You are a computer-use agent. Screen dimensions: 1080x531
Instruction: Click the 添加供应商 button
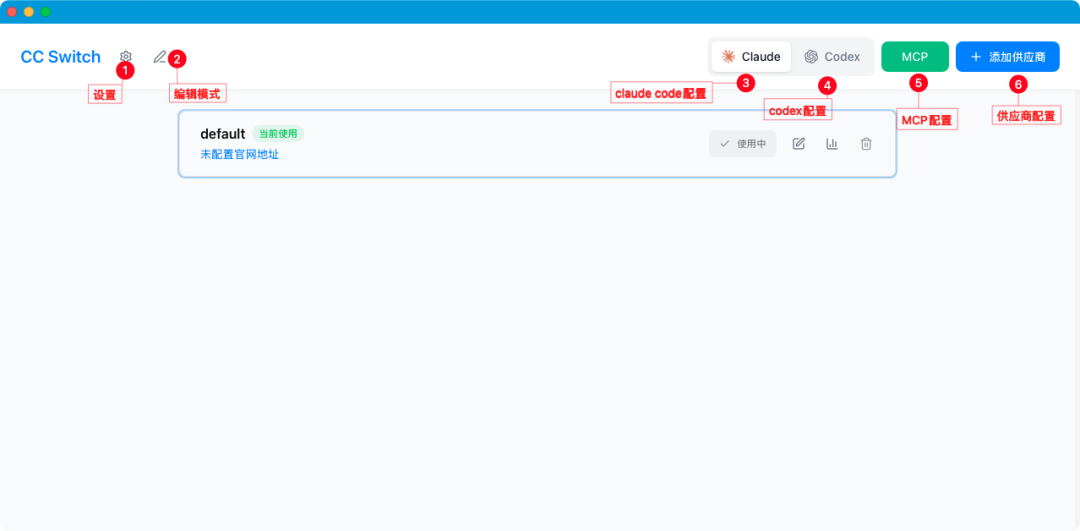[1007, 57]
